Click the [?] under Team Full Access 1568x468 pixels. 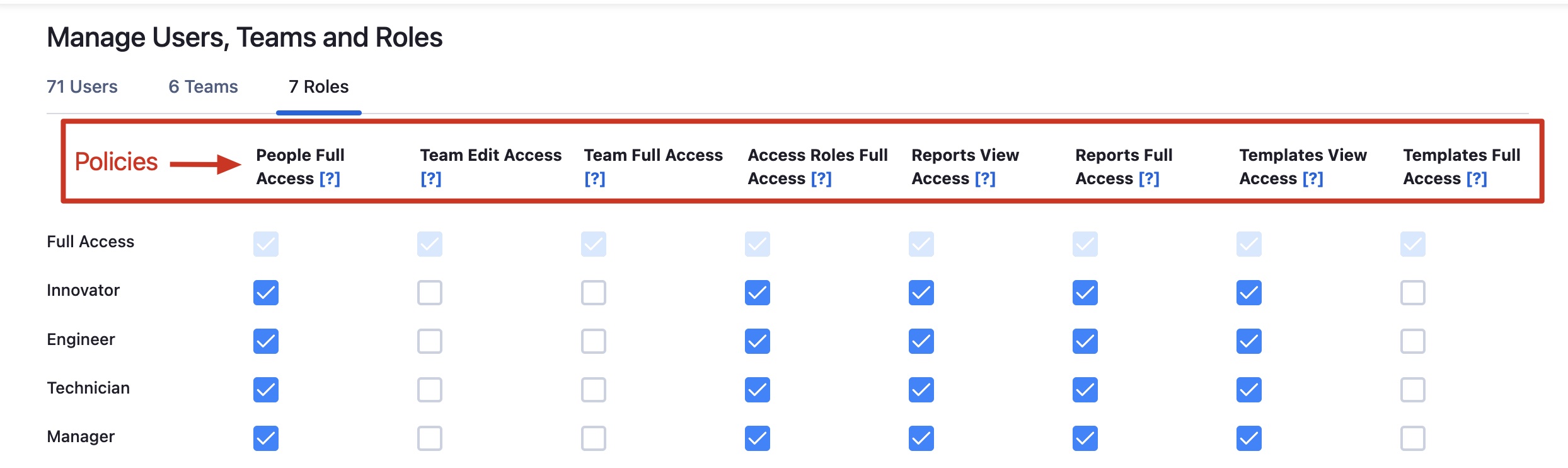pyautogui.click(x=594, y=179)
